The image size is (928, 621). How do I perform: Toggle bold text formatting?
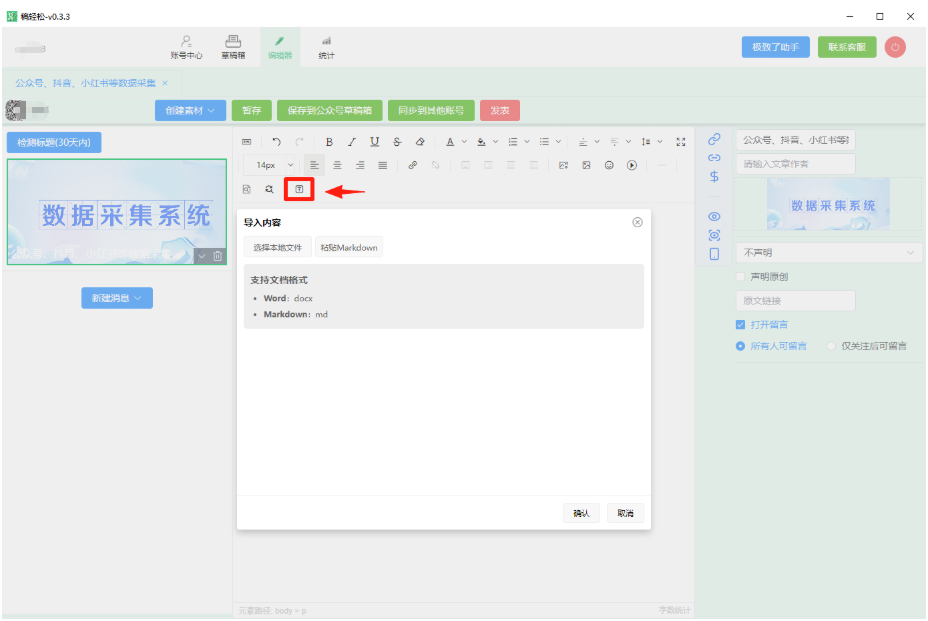coord(329,141)
